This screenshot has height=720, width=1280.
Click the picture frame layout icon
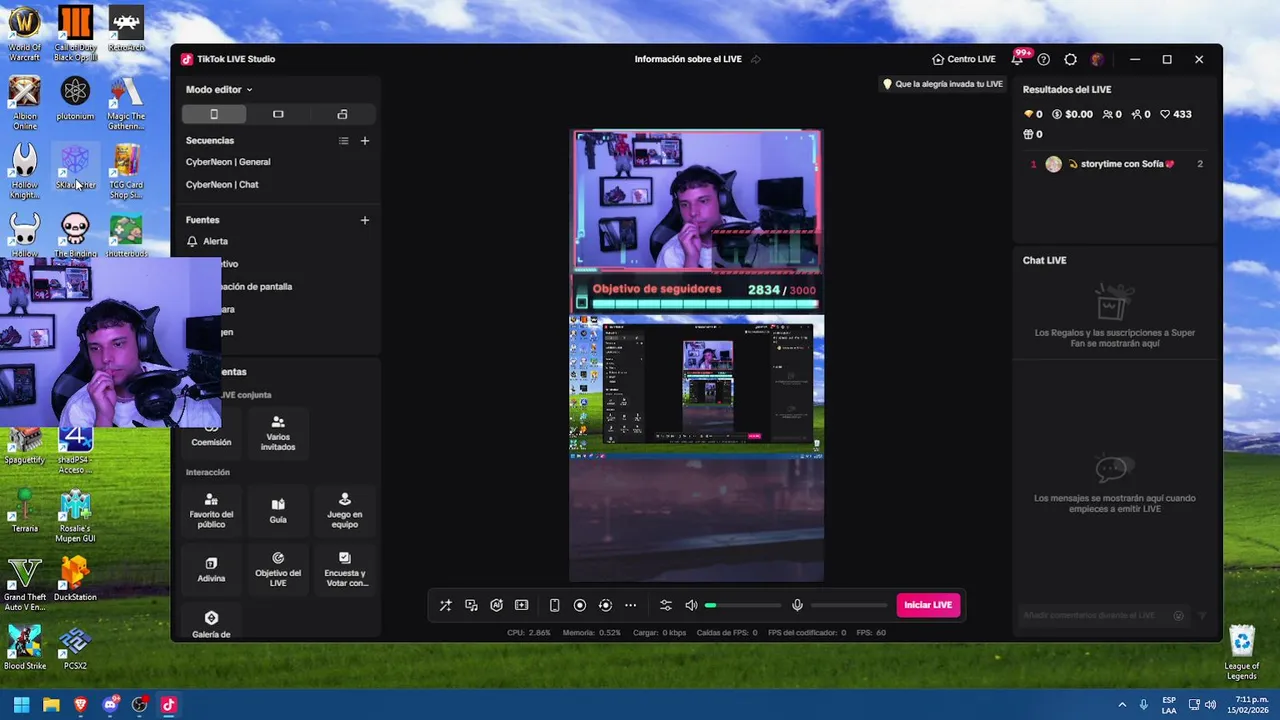[521, 605]
